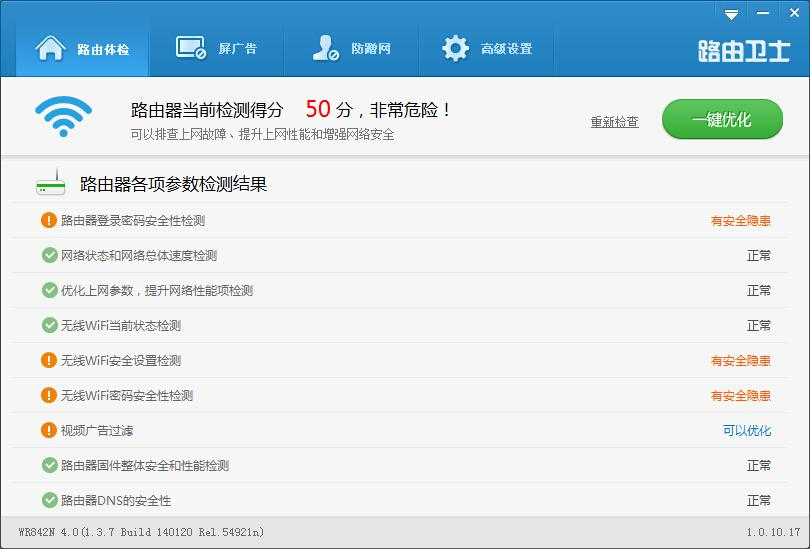The width and height of the screenshot is (810, 549).
Task: Click warning icon for 视频广告过滤
Action: [49, 430]
